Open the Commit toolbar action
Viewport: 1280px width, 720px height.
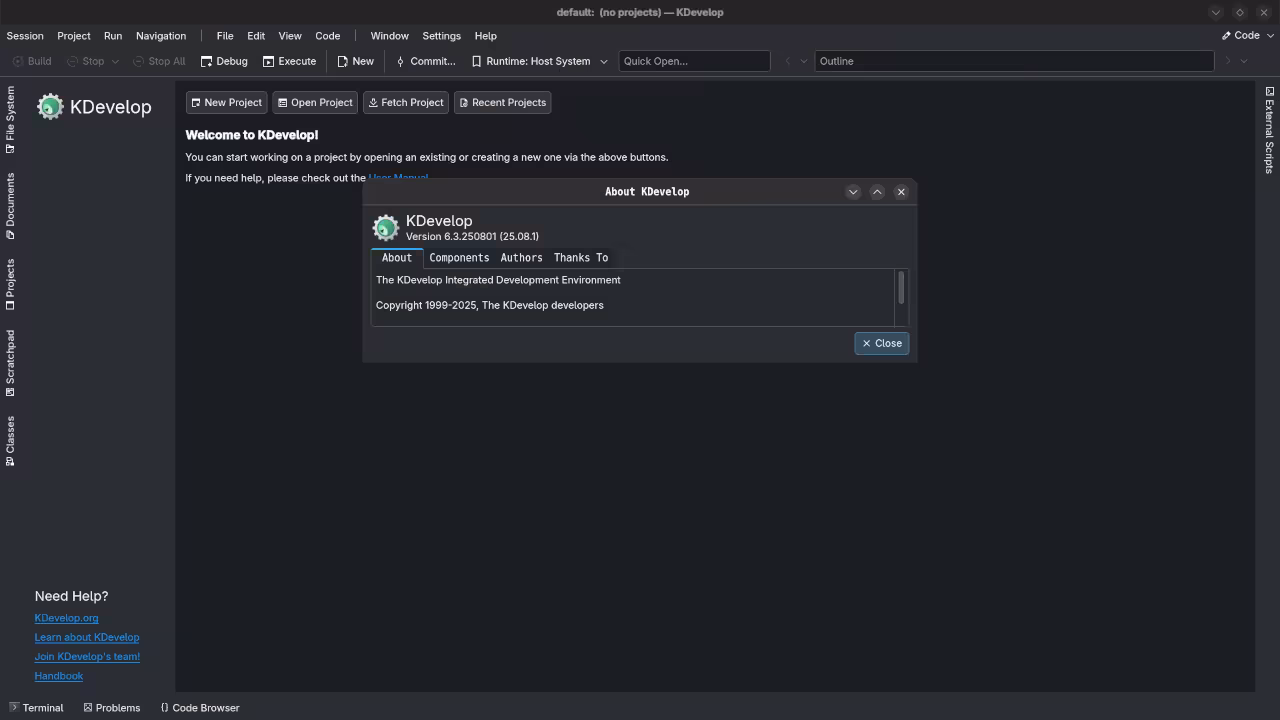pos(425,61)
